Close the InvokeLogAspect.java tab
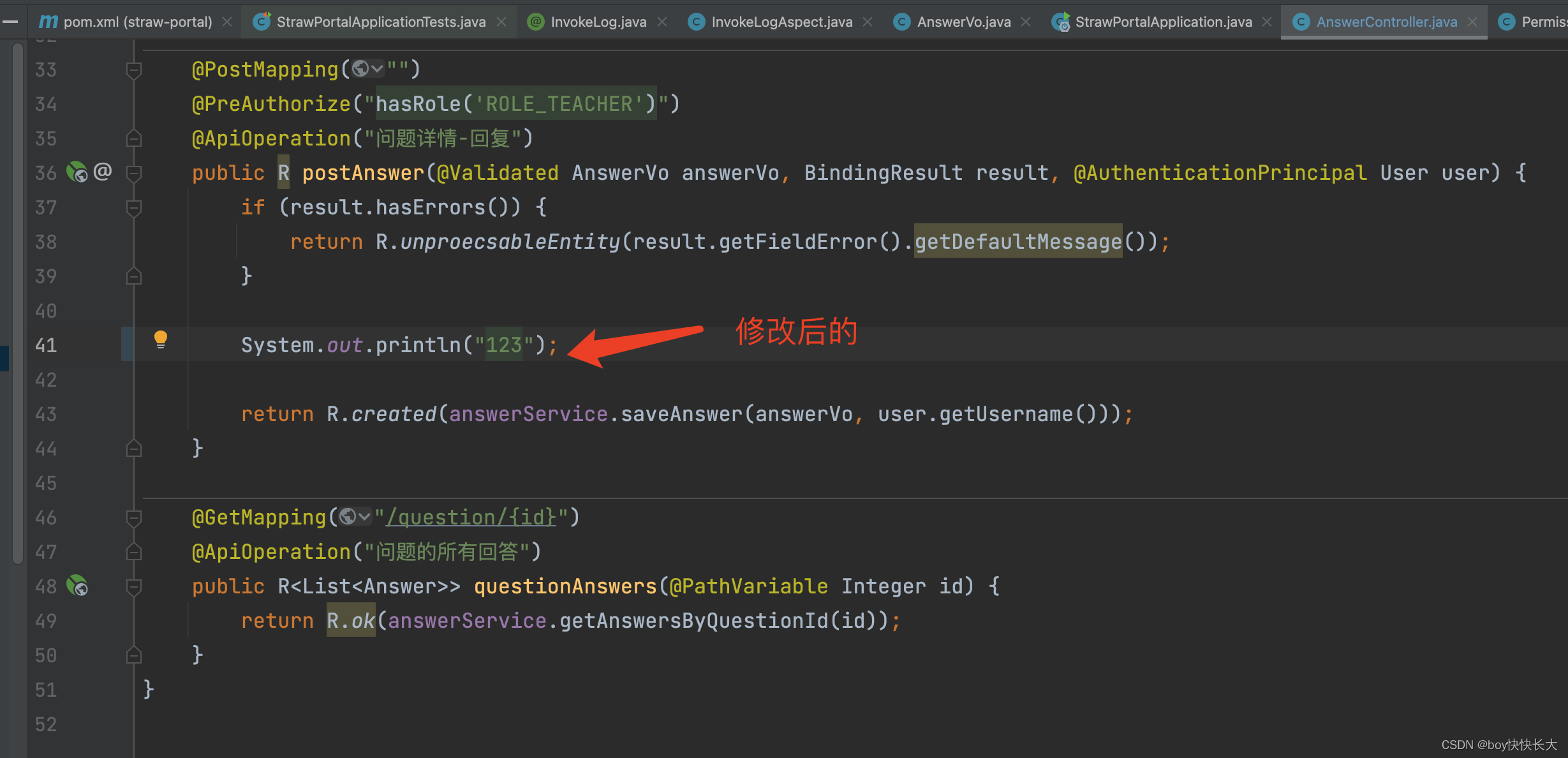This screenshot has height=758, width=1568. click(868, 22)
